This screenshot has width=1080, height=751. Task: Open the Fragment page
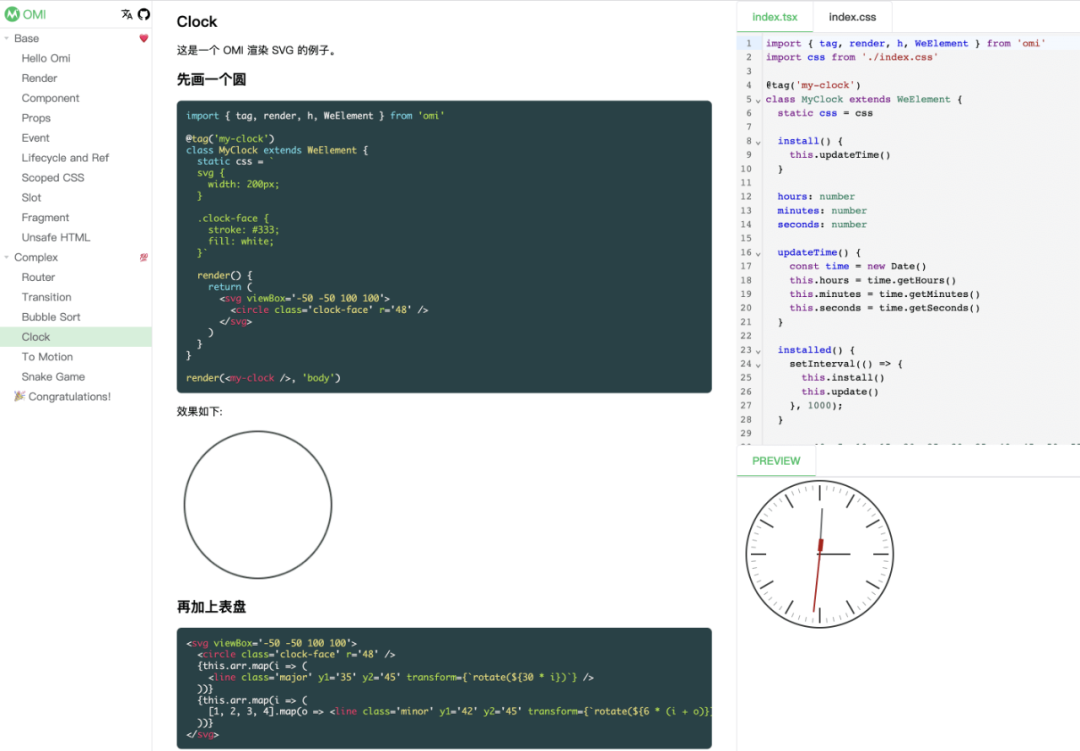[x=45, y=218]
